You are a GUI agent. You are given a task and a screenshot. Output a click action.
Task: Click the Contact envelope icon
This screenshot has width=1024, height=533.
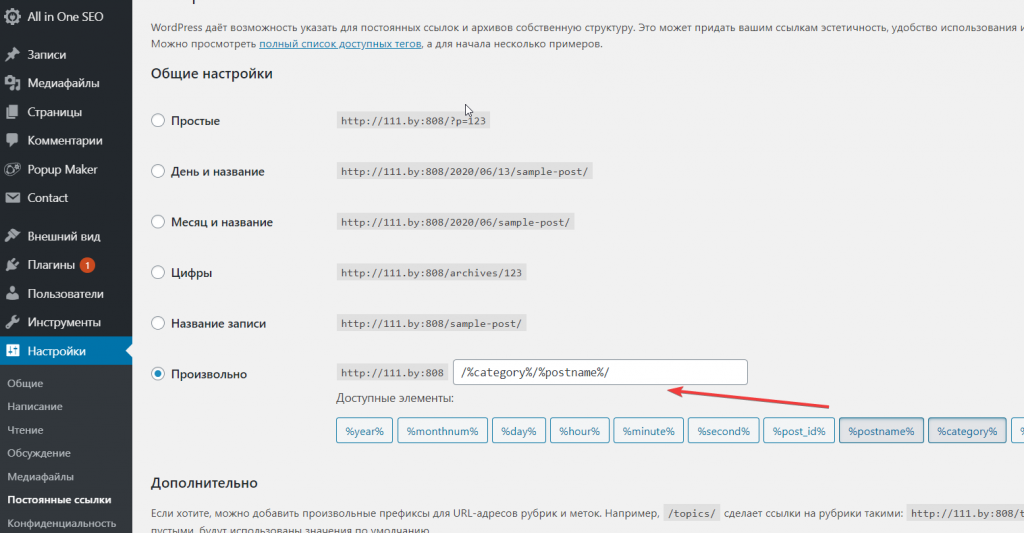(x=12, y=198)
